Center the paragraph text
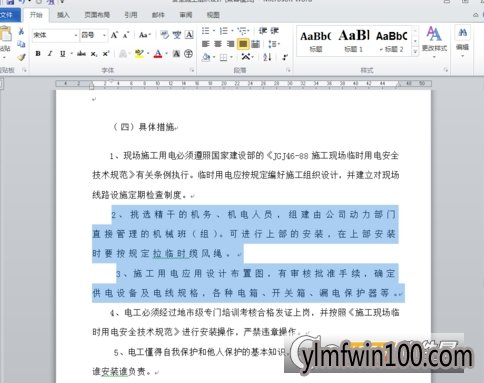484x383 pixels. pyautogui.click(x=218, y=44)
